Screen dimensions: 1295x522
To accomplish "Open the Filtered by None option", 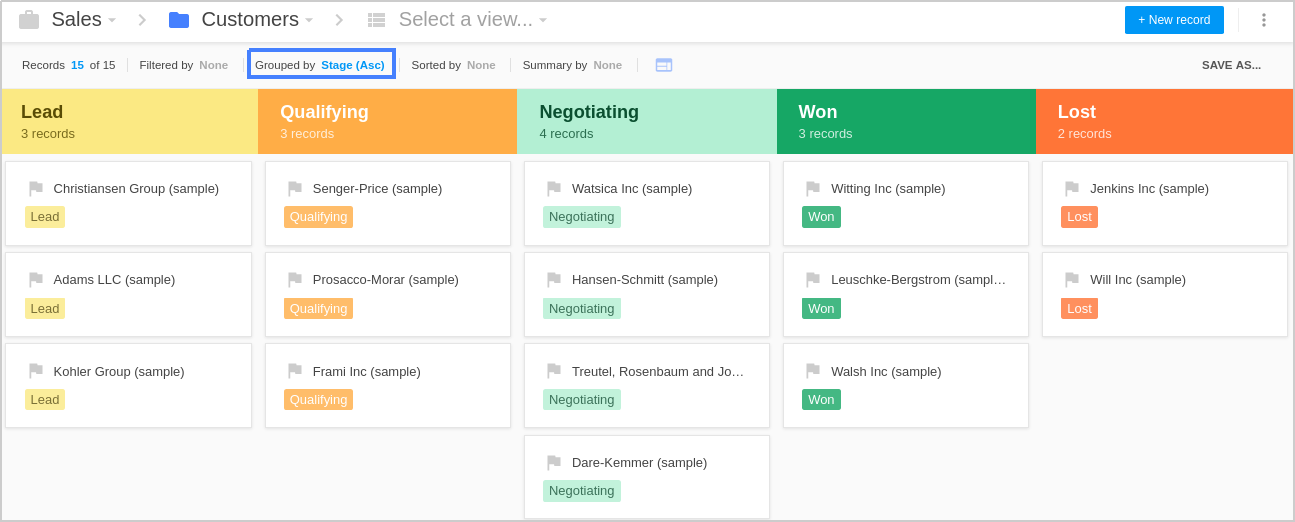I will point(184,65).
